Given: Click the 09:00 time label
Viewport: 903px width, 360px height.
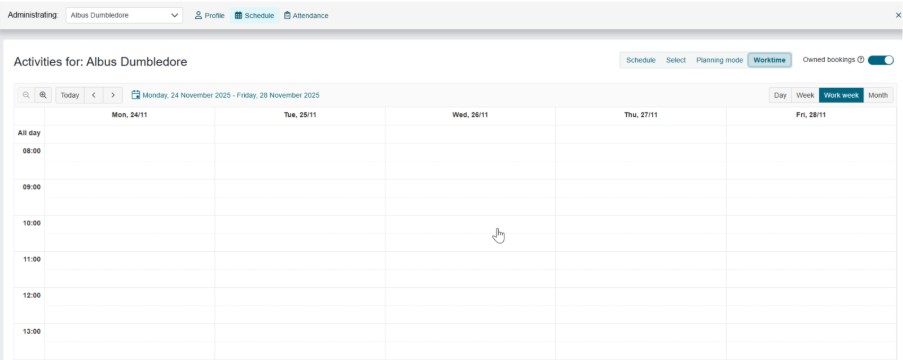Looking at the screenshot, I should [32, 187].
